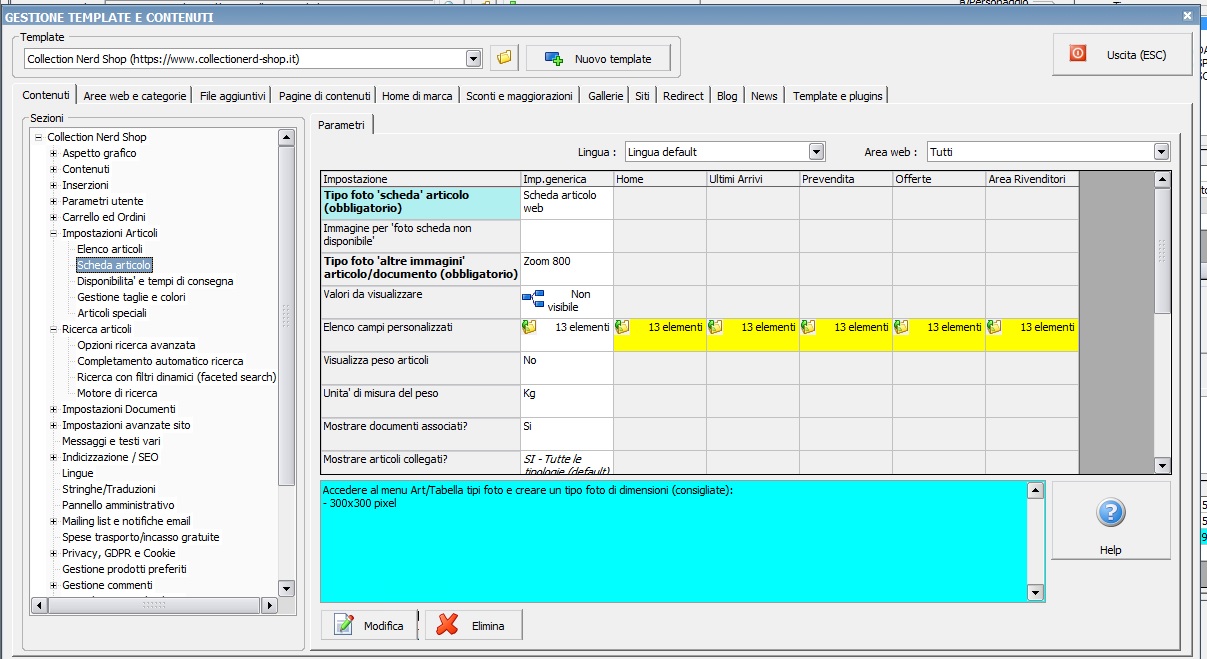This screenshot has width=1207, height=659.
Task: Open the Area Rivenditori 13 elementi icon
Action: click(x=995, y=327)
